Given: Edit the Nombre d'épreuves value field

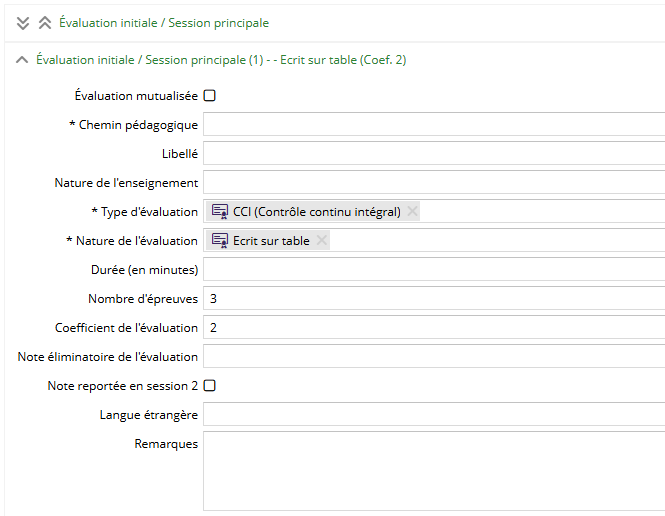Looking at the screenshot, I should tap(434, 298).
